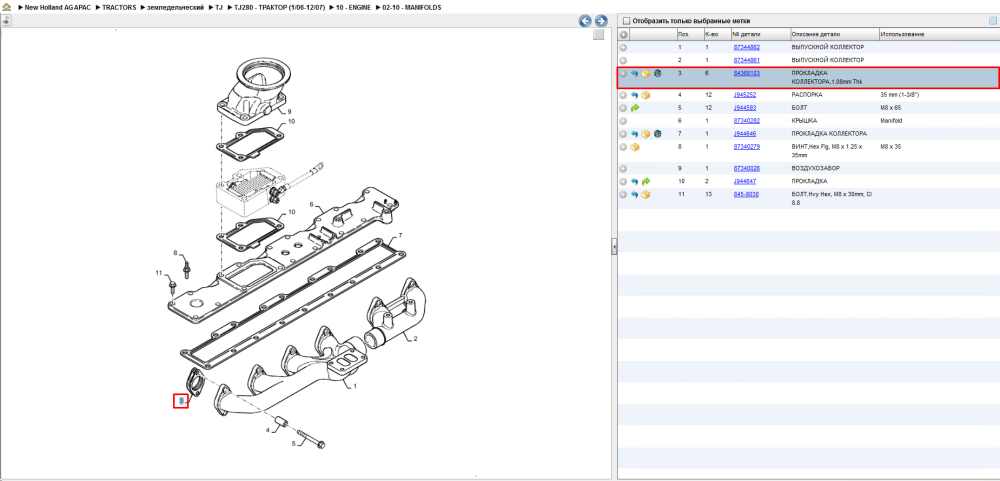This screenshot has width=1000, height=481.
Task: Click the box icon on position 7 row
Action: pos(645,134)
